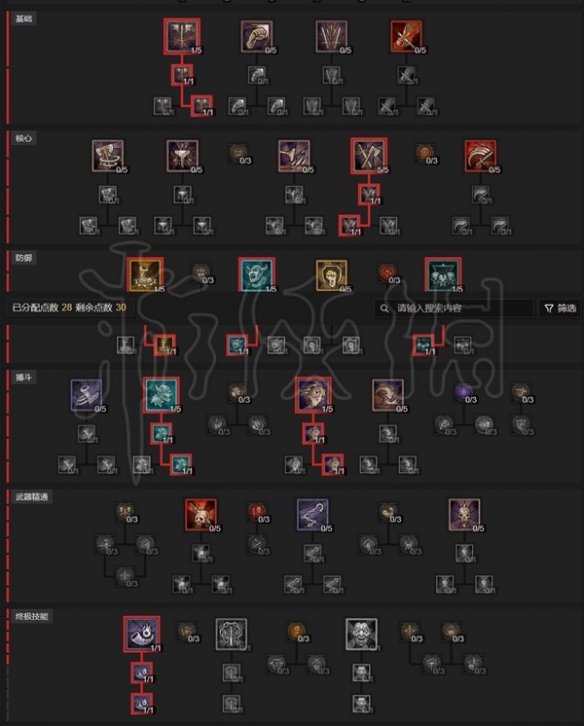Select the flaming horn ultimate skill 1/1
This screenshot has width=584, height=726.
coord(142,634)
